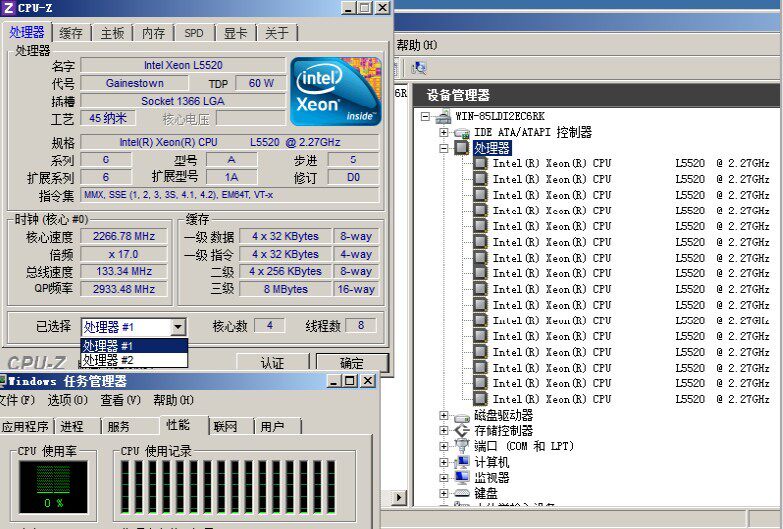
Task: Switch to the 用户 tab in Task Manager
Action: pyautogui.click(x=272, y=427)
